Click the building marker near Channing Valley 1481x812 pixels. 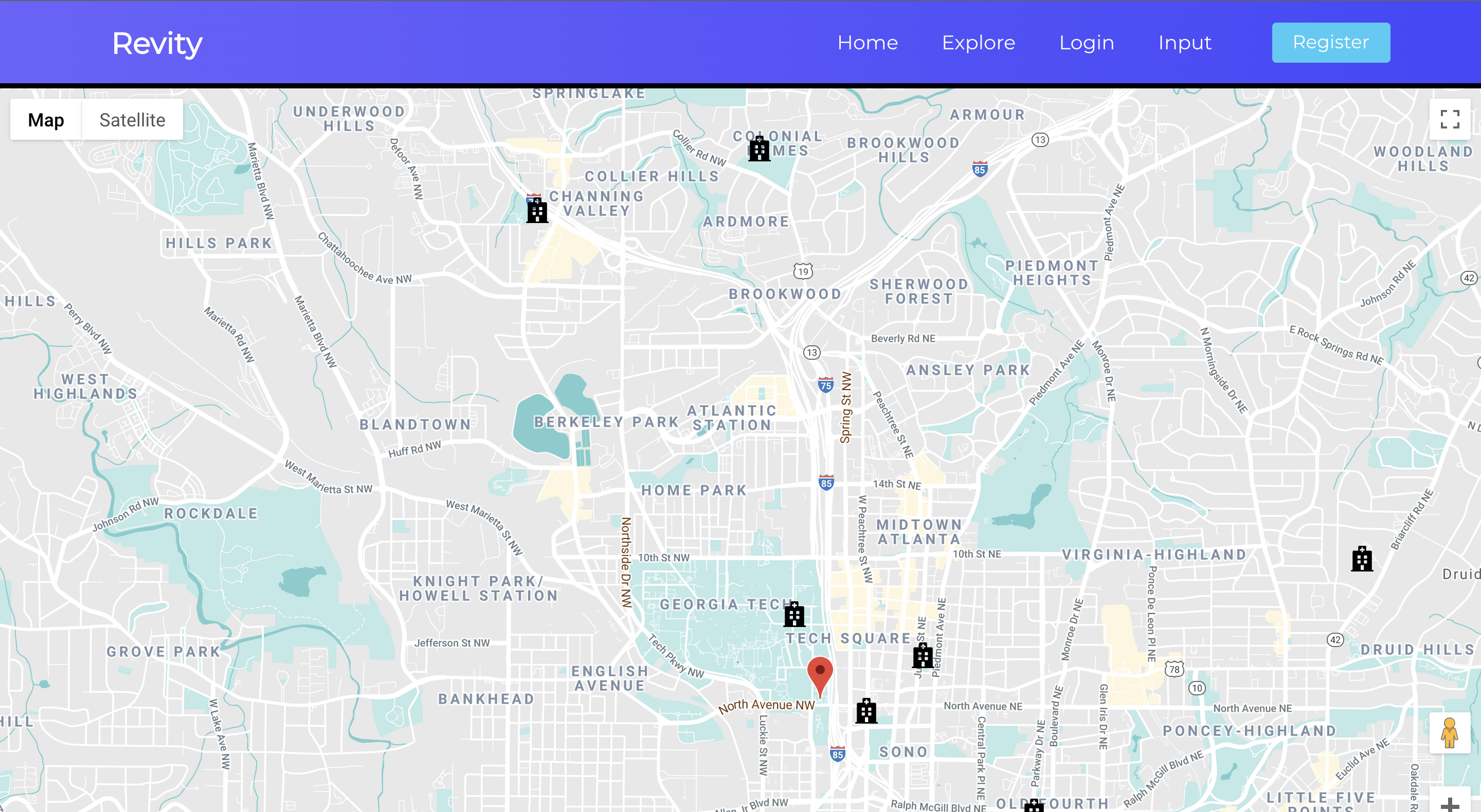(x=537, y=210)
